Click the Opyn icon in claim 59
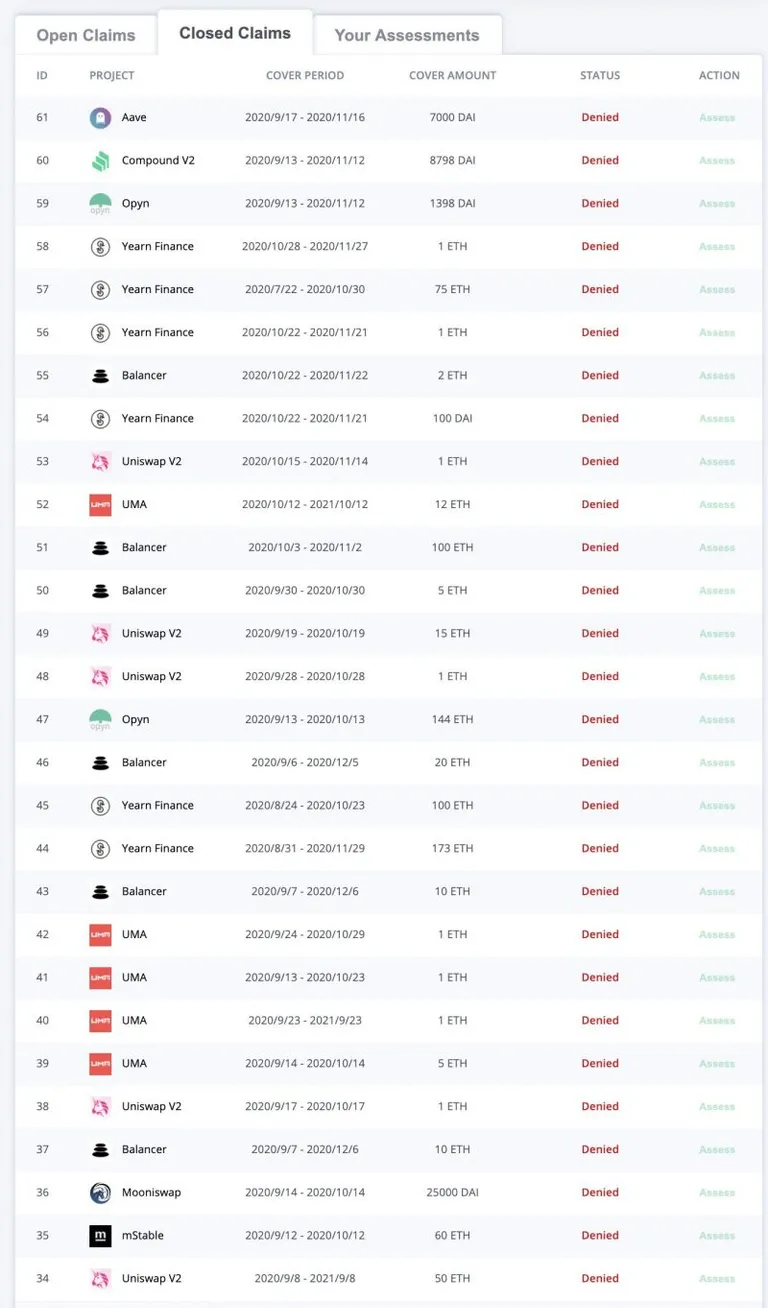 [x=100, y=204]
